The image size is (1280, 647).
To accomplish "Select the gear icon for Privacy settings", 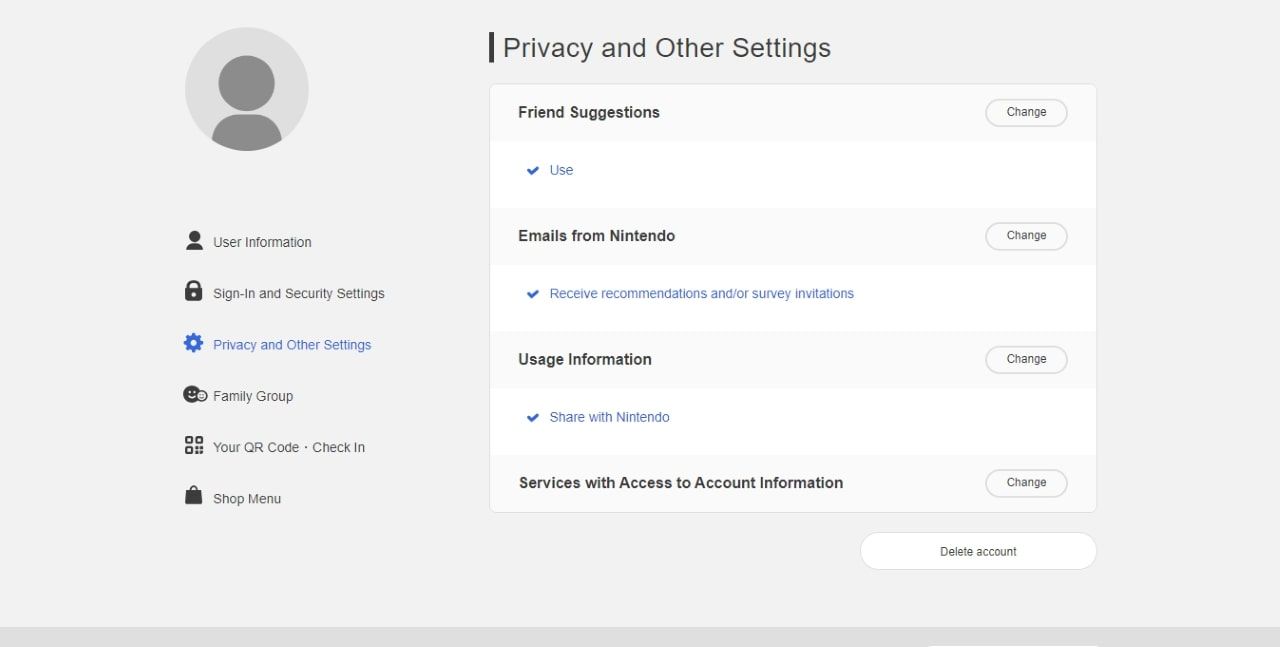I will (193, 343).
